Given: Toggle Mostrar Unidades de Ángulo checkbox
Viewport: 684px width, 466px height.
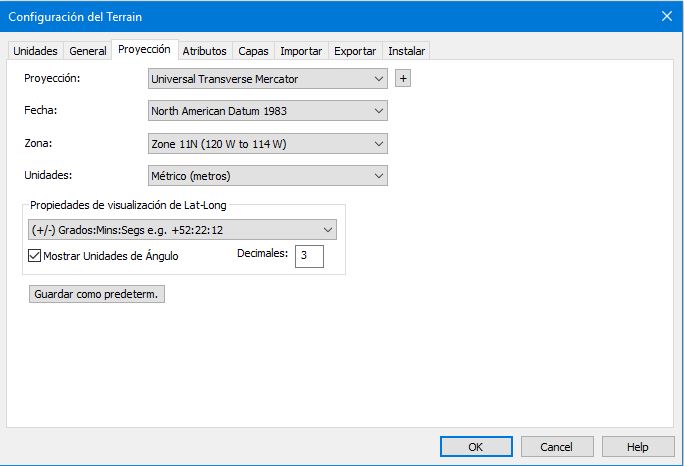Looking at the screenshot, I should click(35, 257).
